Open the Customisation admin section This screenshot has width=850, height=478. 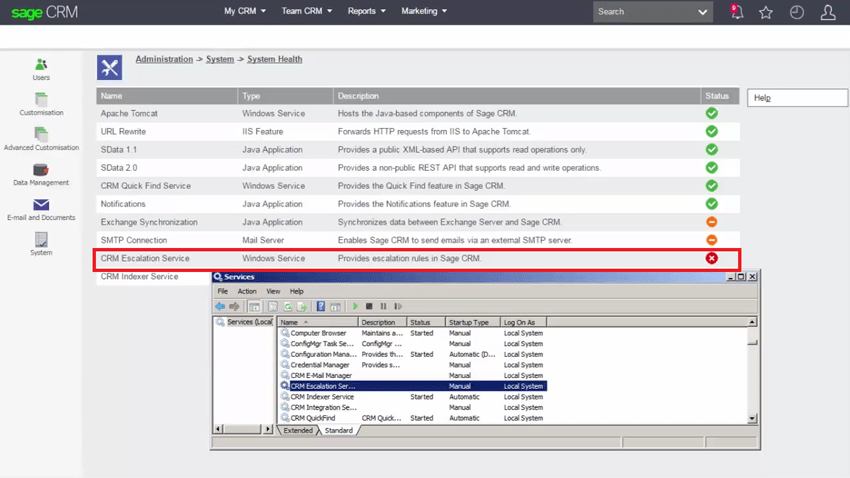41,104
